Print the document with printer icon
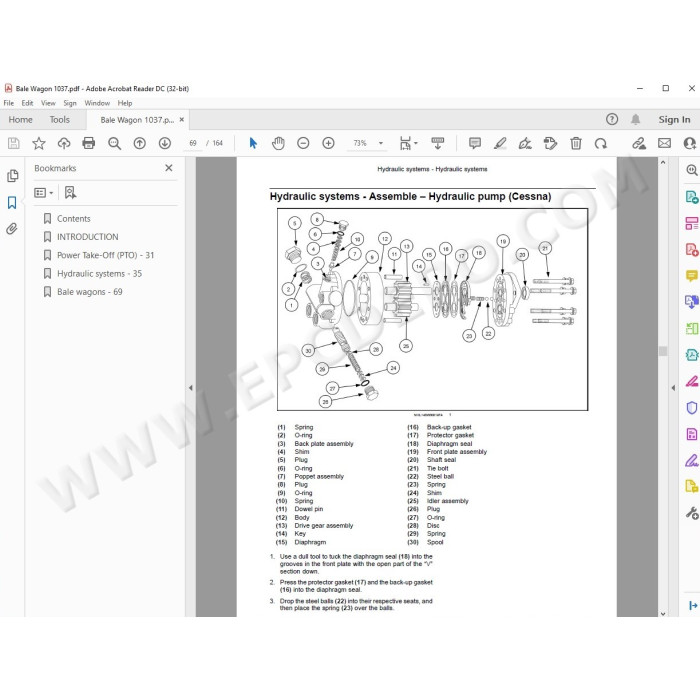700x700 pixels. [89, 143]
